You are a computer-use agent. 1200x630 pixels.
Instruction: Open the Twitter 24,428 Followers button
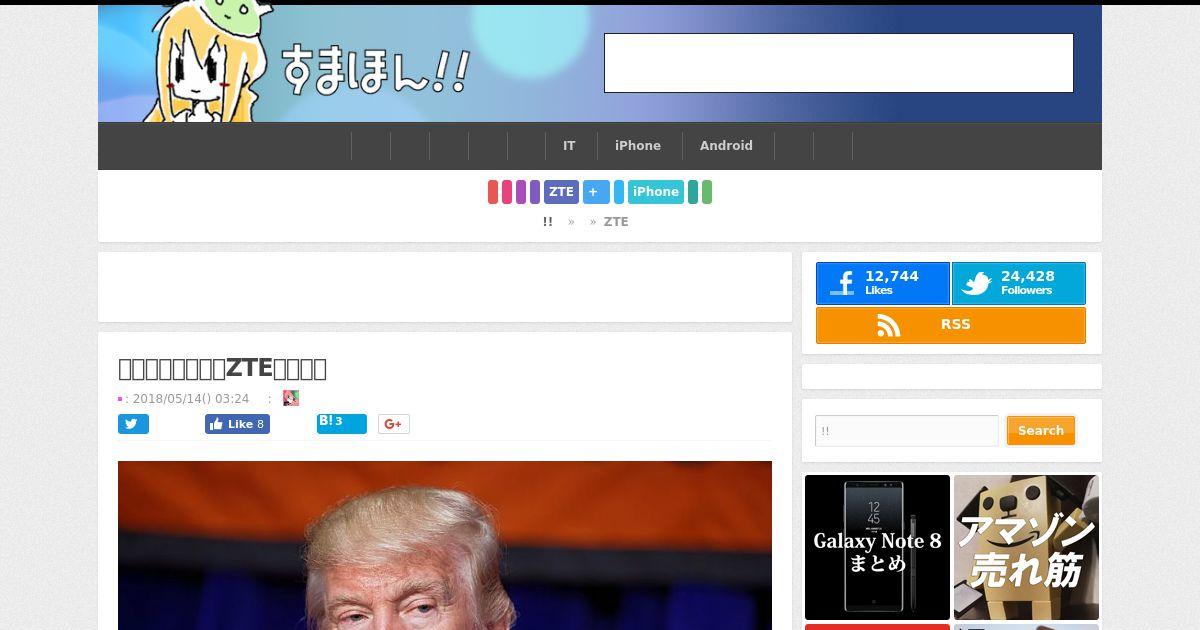tap(1018, 284)
